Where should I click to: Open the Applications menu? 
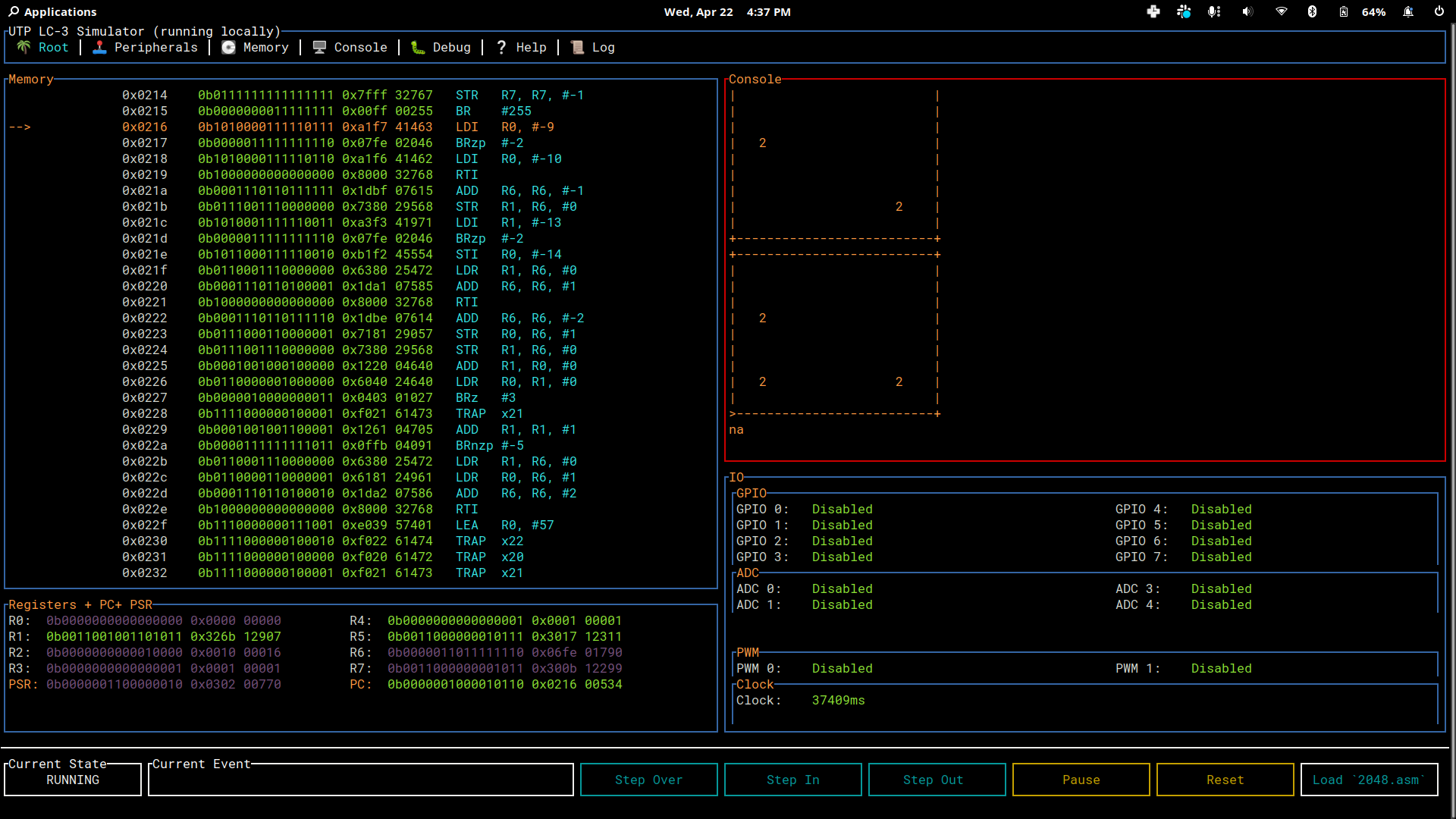[52, 11]
